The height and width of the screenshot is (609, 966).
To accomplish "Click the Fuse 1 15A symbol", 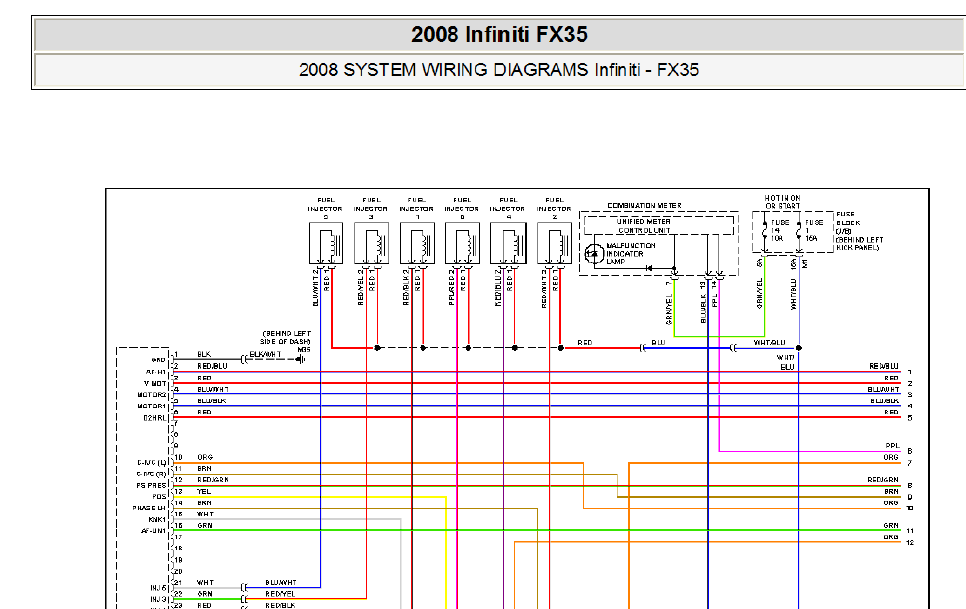I will 799,231.
